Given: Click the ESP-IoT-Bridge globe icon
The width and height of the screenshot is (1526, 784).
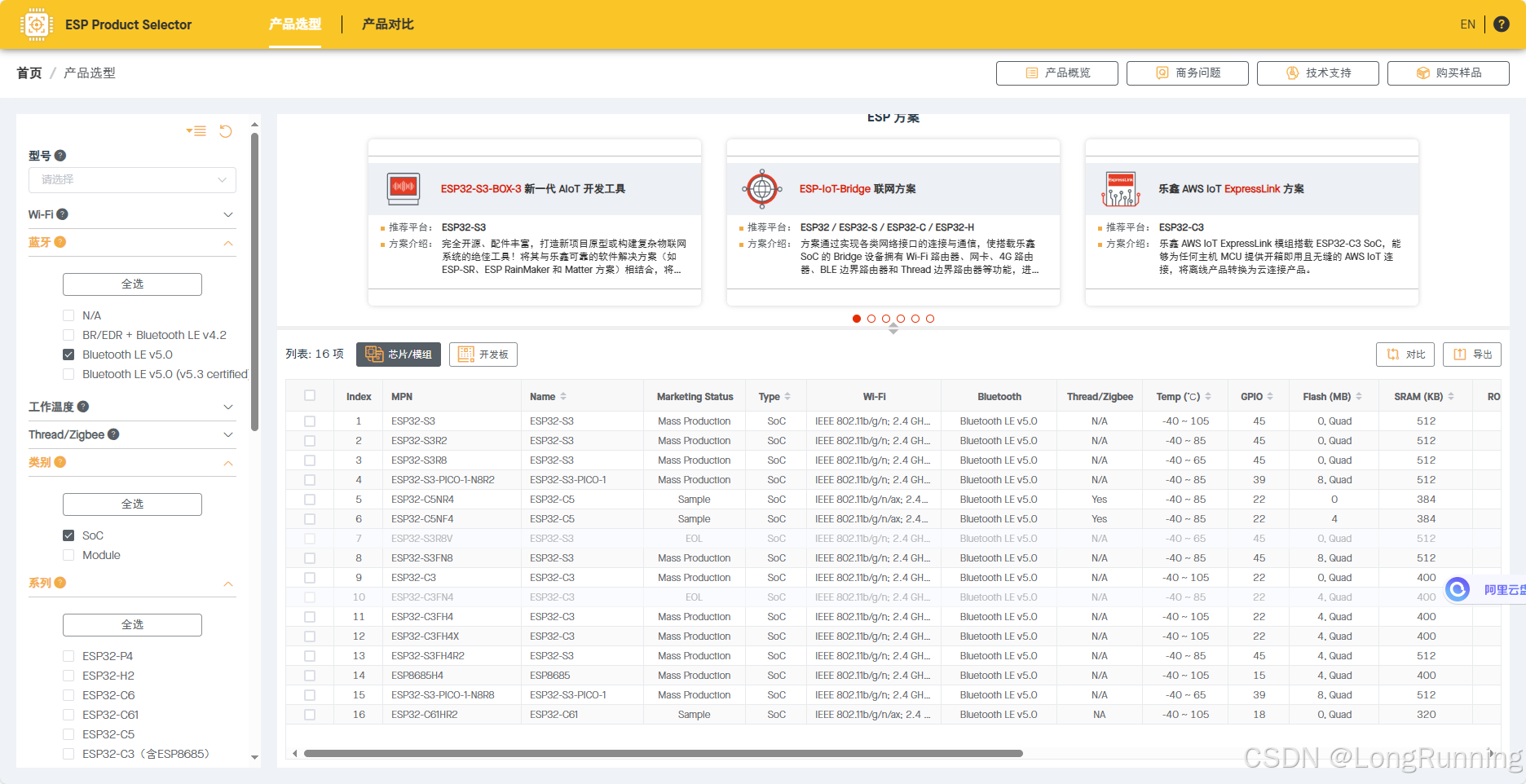Looking at the screenshot, I should tap(762, 189).
